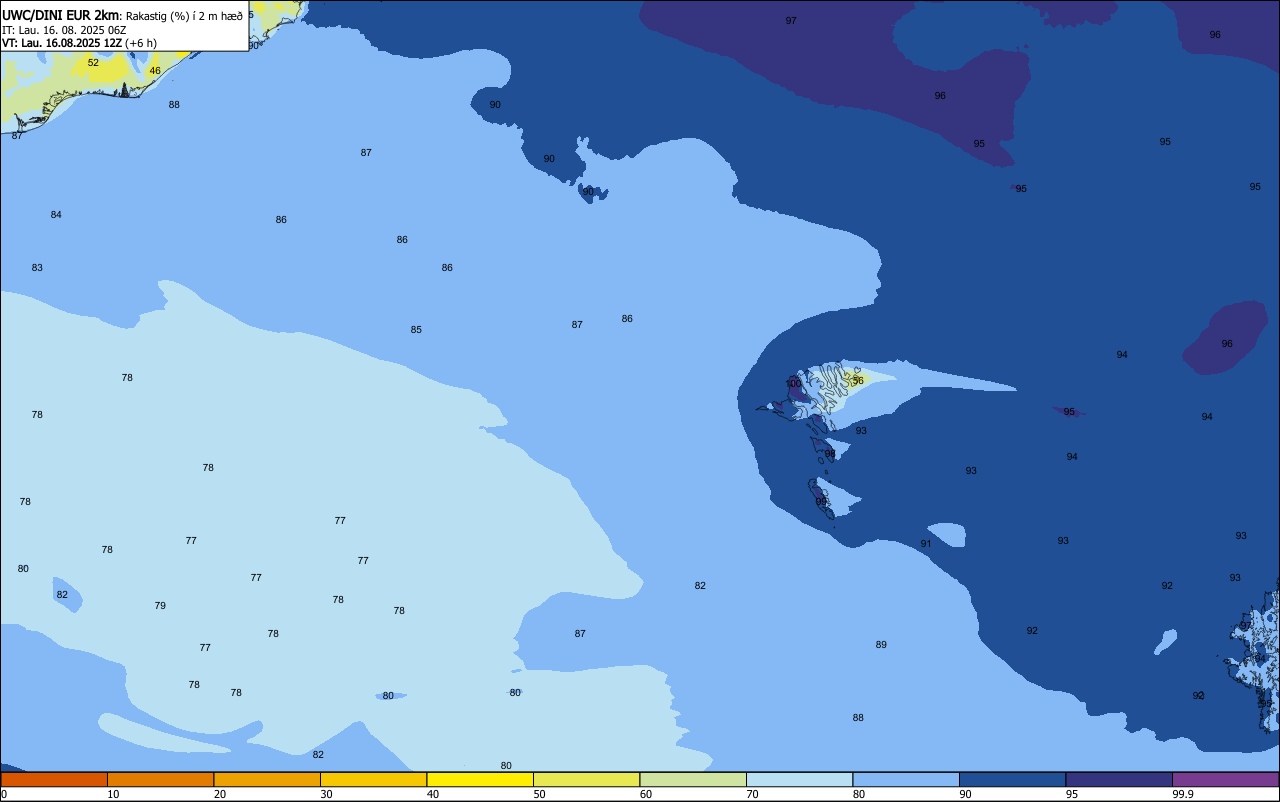Click the '56' value on the yellow island patch
Image resolution: width=1280 pixels, height=802 pixels.
click(857, 381)
